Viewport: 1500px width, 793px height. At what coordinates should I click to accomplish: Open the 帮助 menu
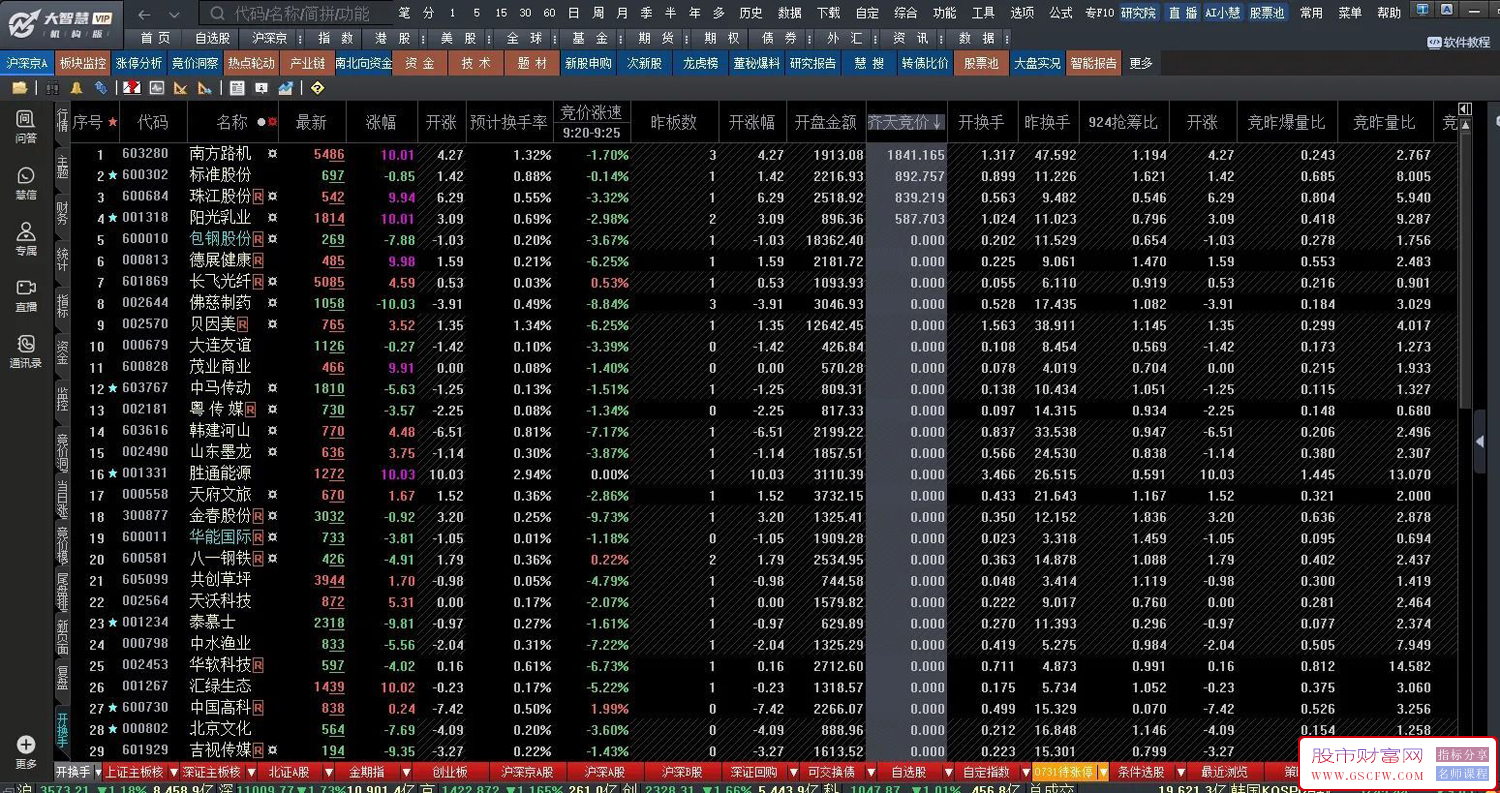click(x=1389, y=13)
